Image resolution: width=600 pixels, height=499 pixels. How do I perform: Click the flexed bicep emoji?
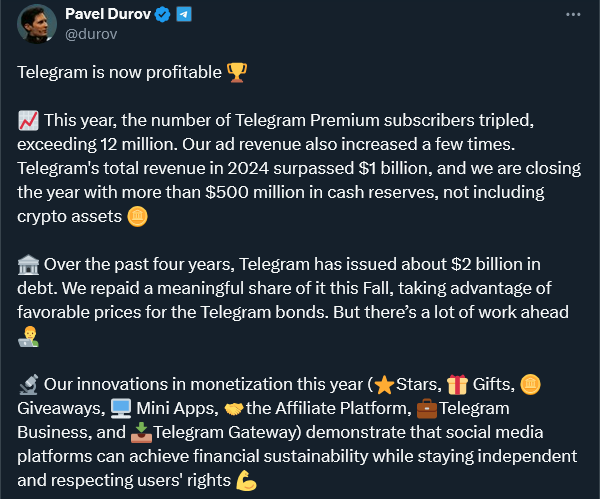pos(246,478)
